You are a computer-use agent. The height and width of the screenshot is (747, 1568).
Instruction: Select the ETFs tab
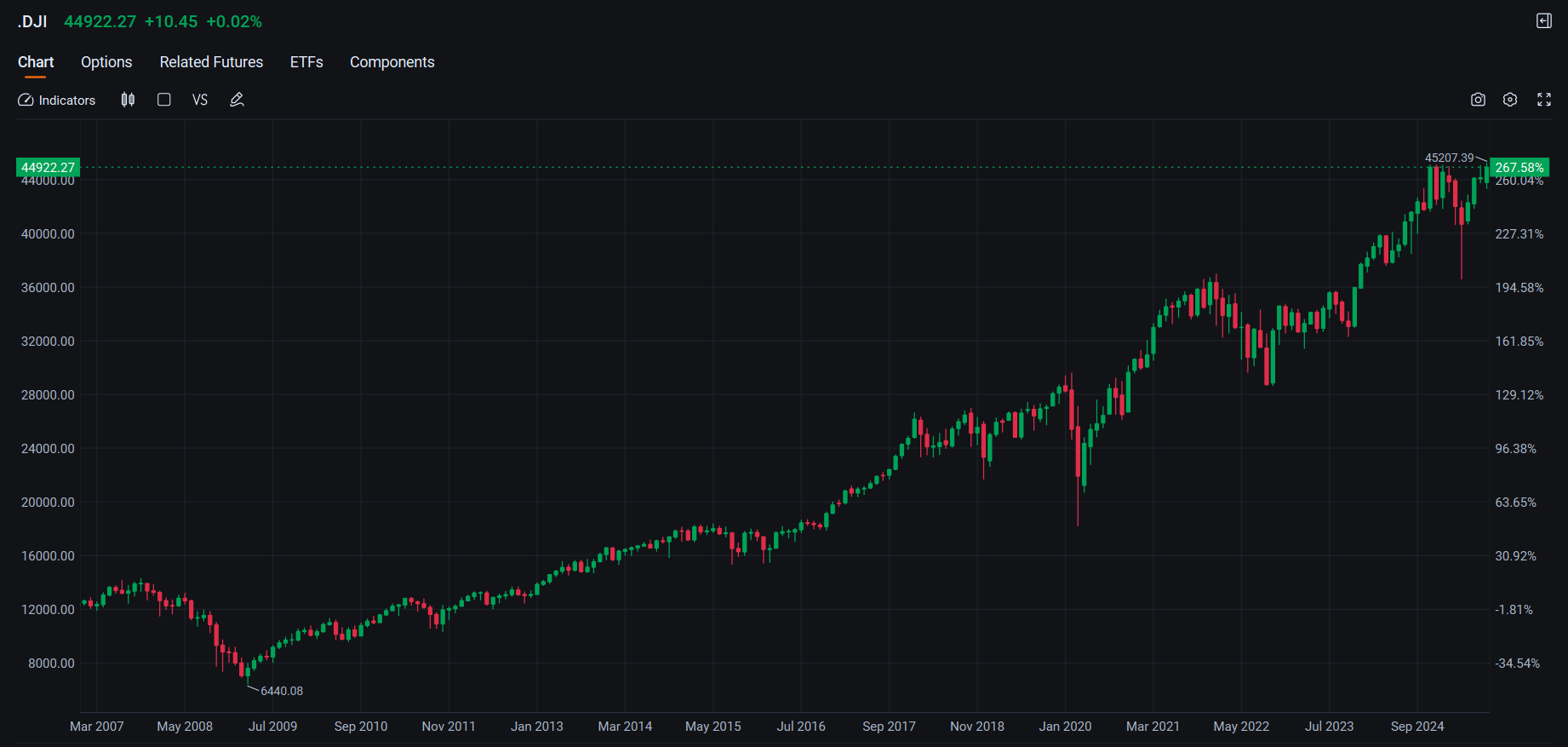click(306, 62)
